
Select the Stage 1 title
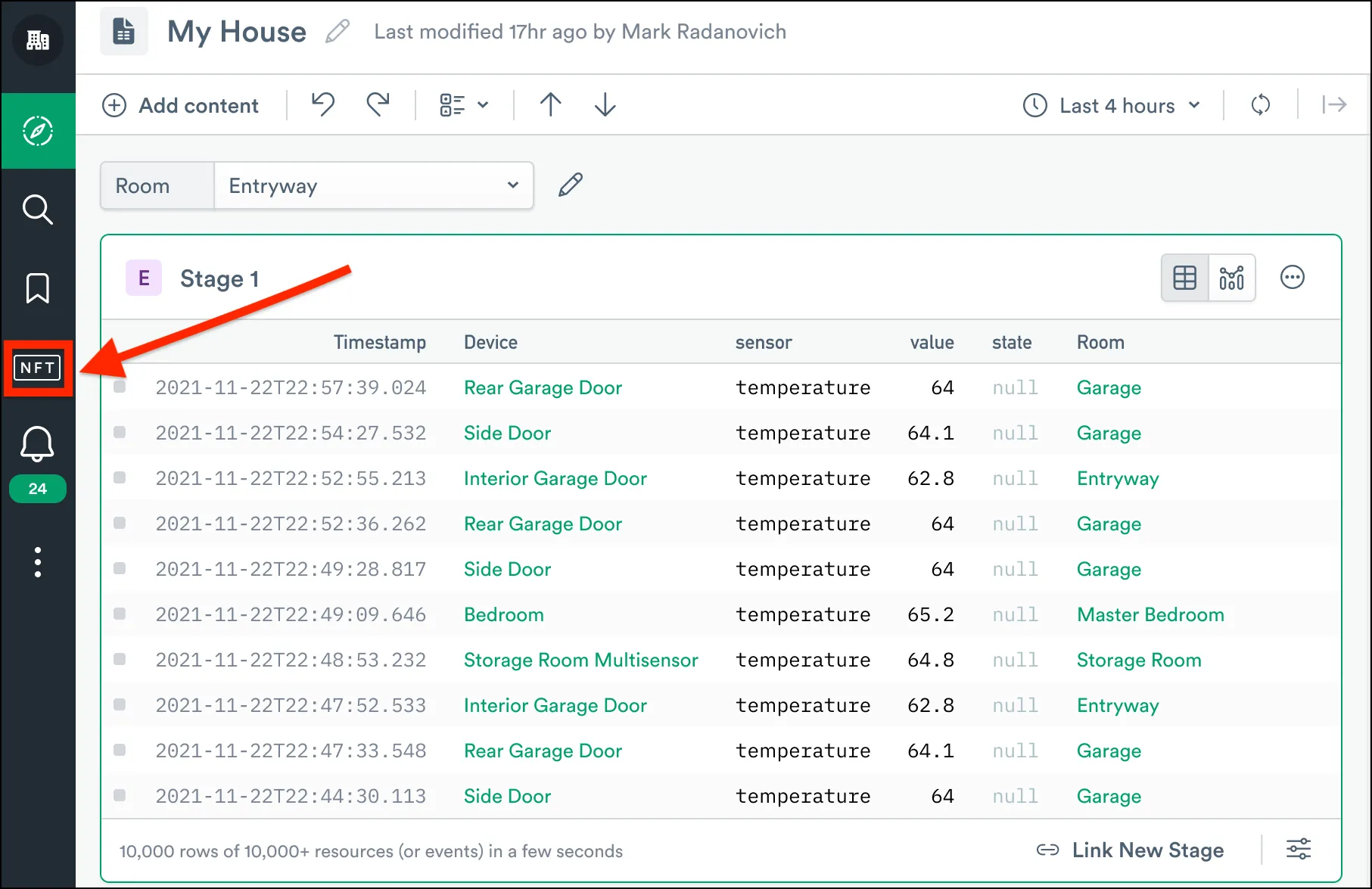(x=219, y=279)
